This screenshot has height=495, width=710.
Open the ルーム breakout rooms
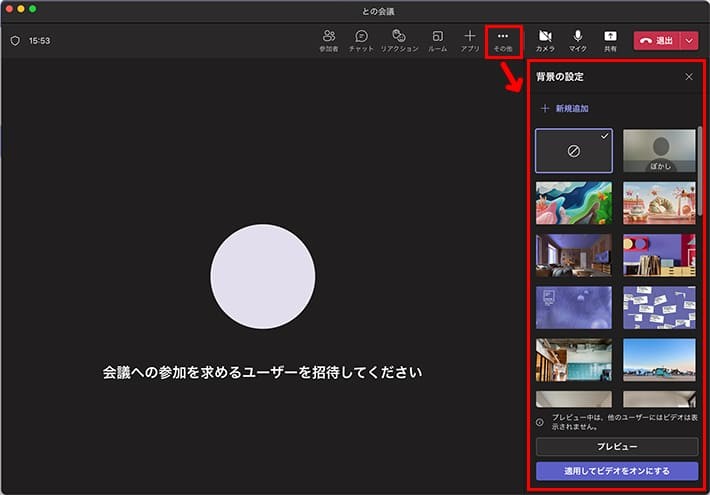pos(437,41)
